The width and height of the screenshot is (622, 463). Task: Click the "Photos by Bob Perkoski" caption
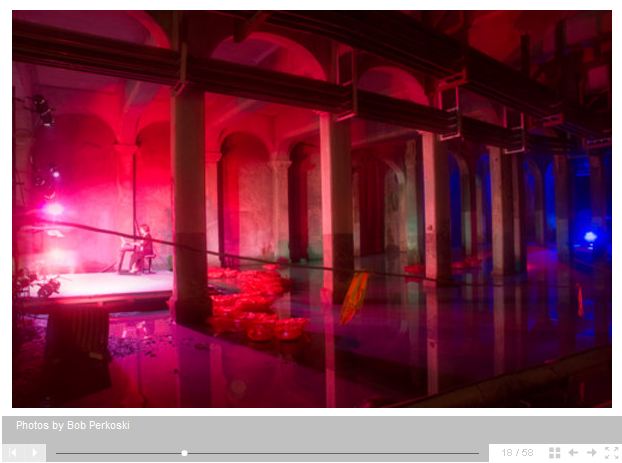(73, 425)
